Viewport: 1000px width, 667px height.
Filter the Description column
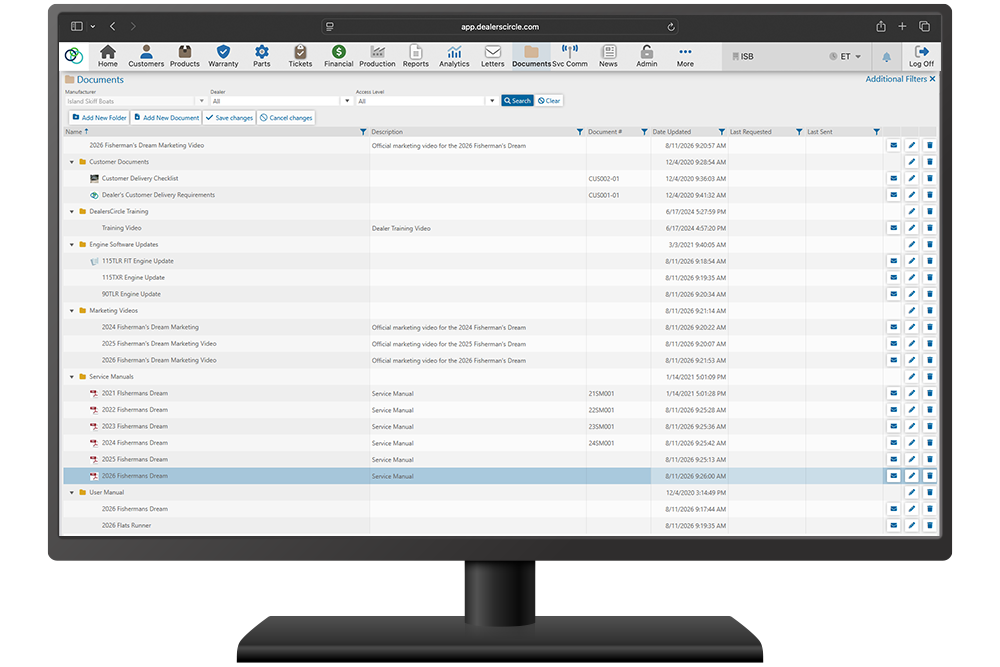[x=580, y=132]
